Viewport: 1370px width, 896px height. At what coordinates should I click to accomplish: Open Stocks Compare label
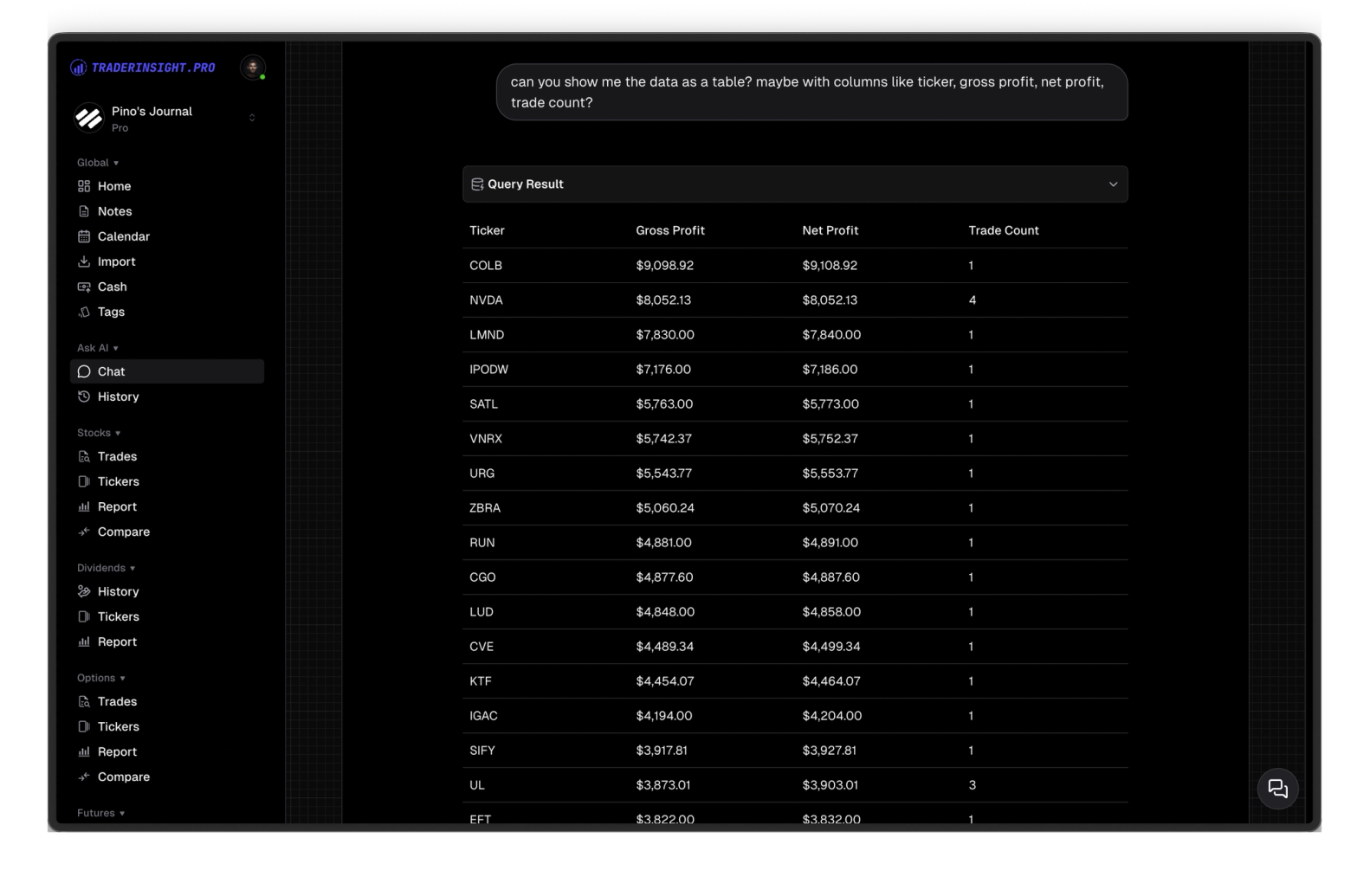(124, 532)
